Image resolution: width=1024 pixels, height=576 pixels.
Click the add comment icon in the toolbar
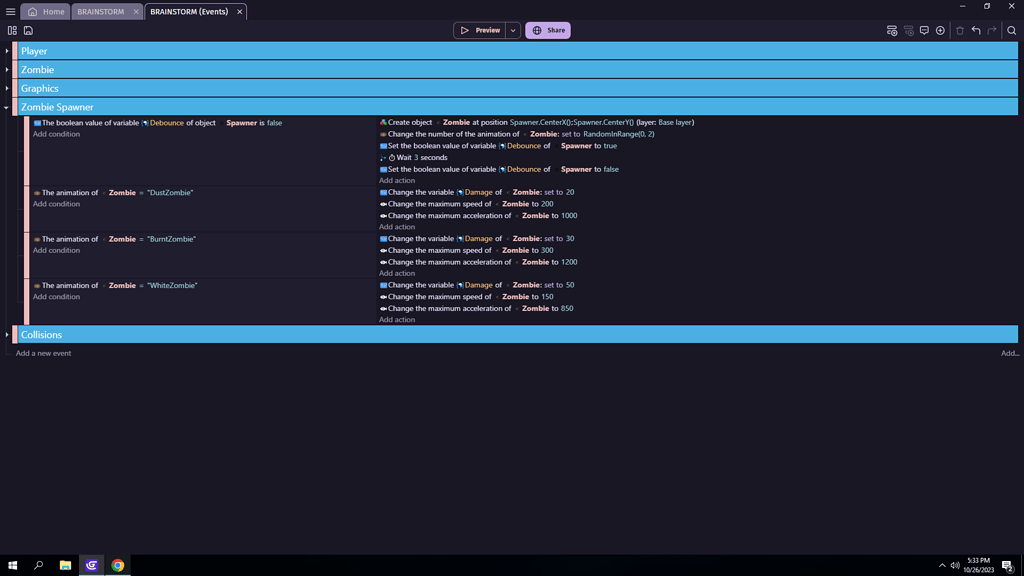[925, 30]
